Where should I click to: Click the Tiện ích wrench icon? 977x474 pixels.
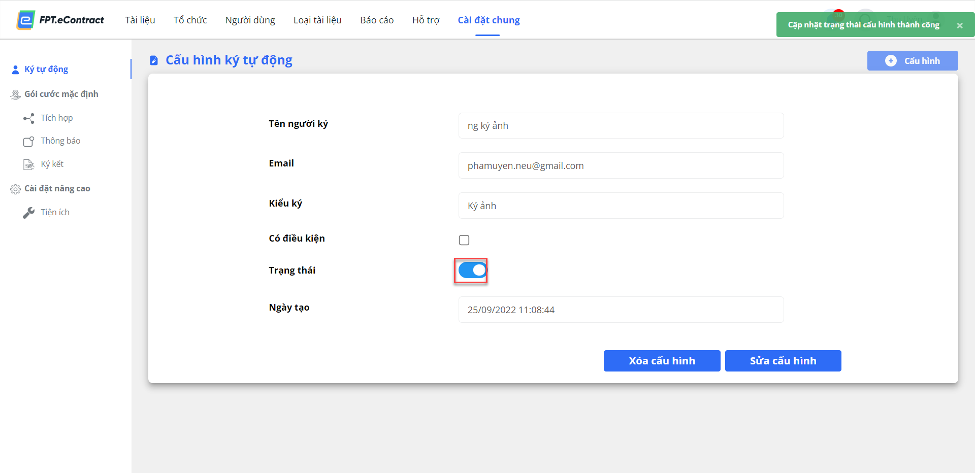[29, 213]
